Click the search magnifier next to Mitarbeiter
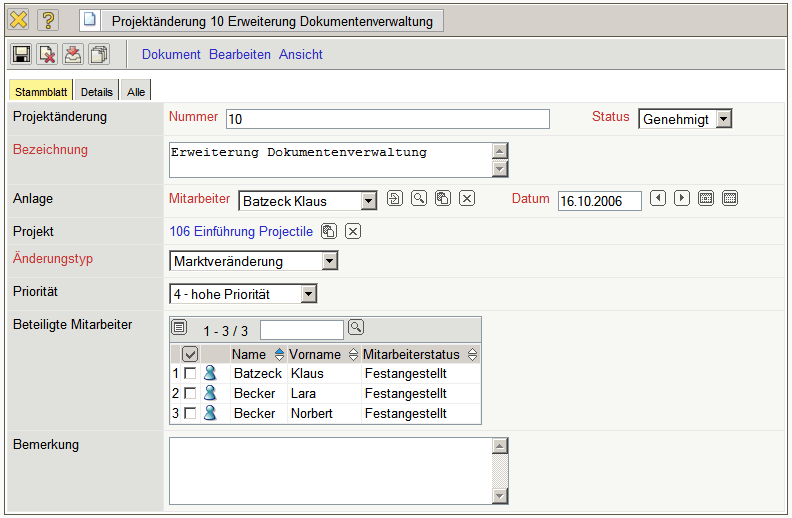The image size is (792, 518). pyautogui.click(x=419, y=198)
